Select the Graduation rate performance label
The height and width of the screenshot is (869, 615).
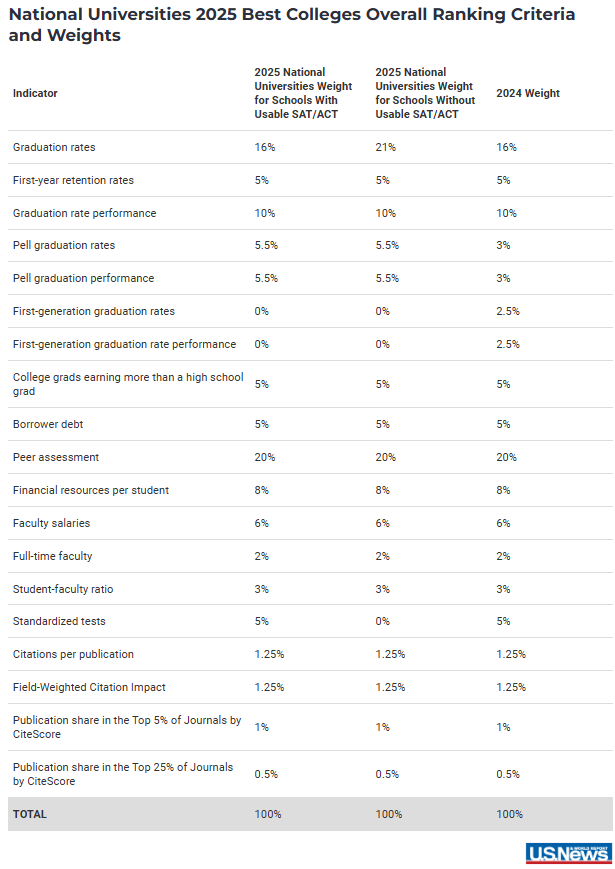click(85, 213)
